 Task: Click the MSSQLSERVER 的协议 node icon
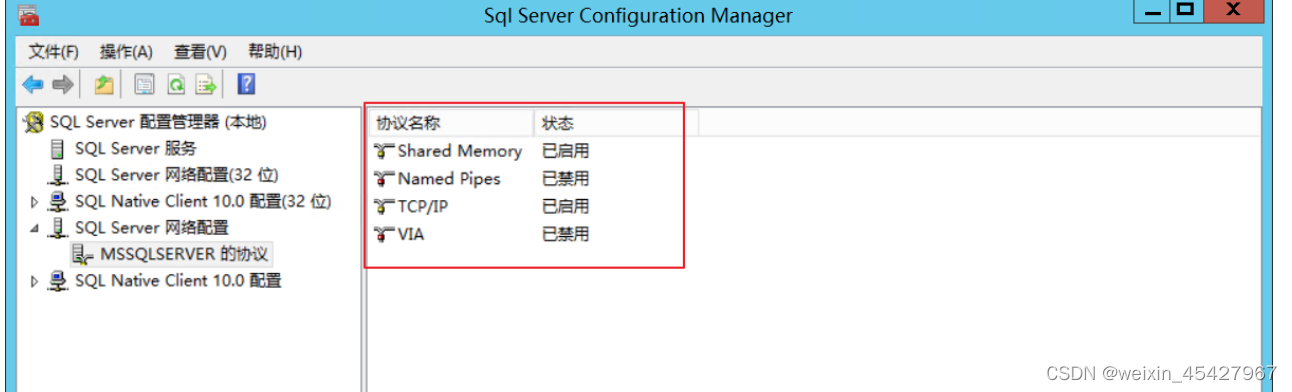[82, 255]
